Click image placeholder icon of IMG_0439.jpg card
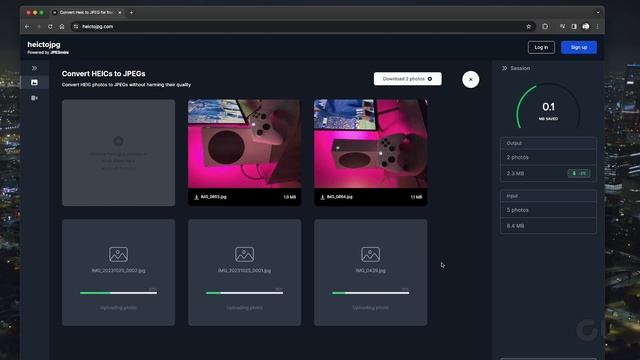Image resolution: width=640 pixels, height=360 pixels. [x=371, y=254]
